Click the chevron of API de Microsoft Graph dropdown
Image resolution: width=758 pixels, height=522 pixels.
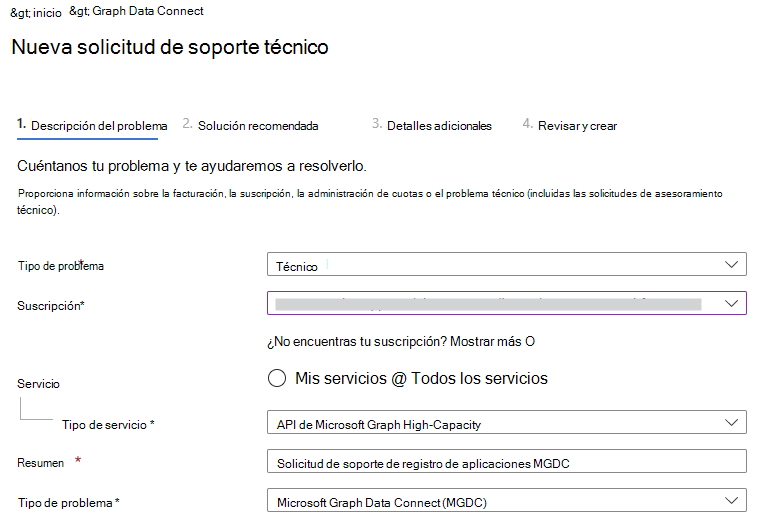tap(731, 422)
